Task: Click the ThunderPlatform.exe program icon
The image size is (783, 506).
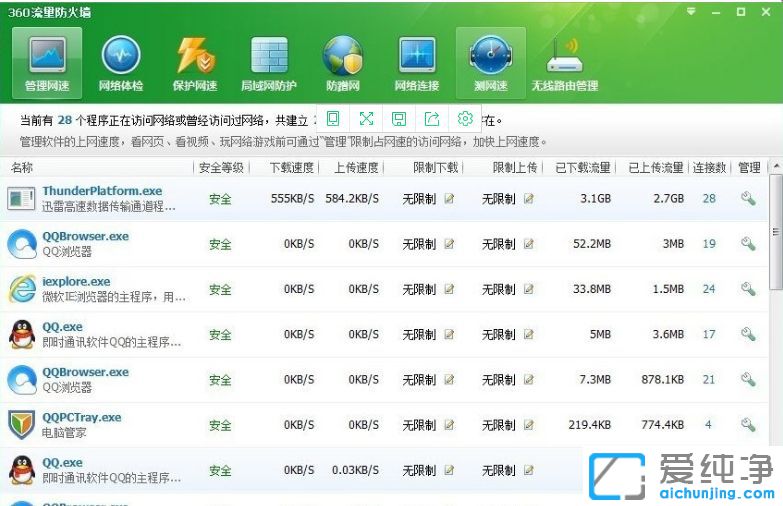Action: click(21, 199)
